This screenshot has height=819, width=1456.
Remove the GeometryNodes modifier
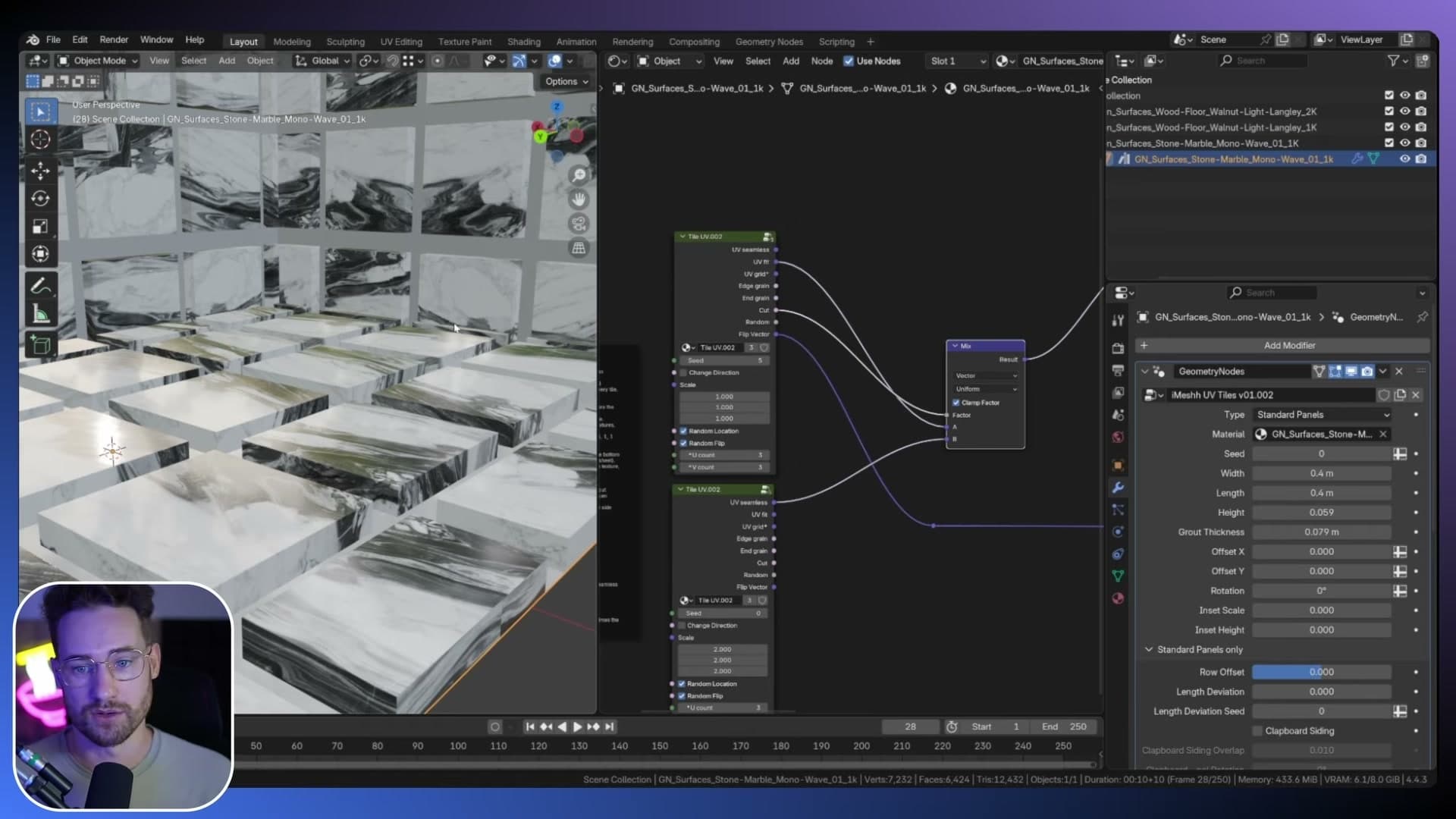click(x=1399, y=372)
